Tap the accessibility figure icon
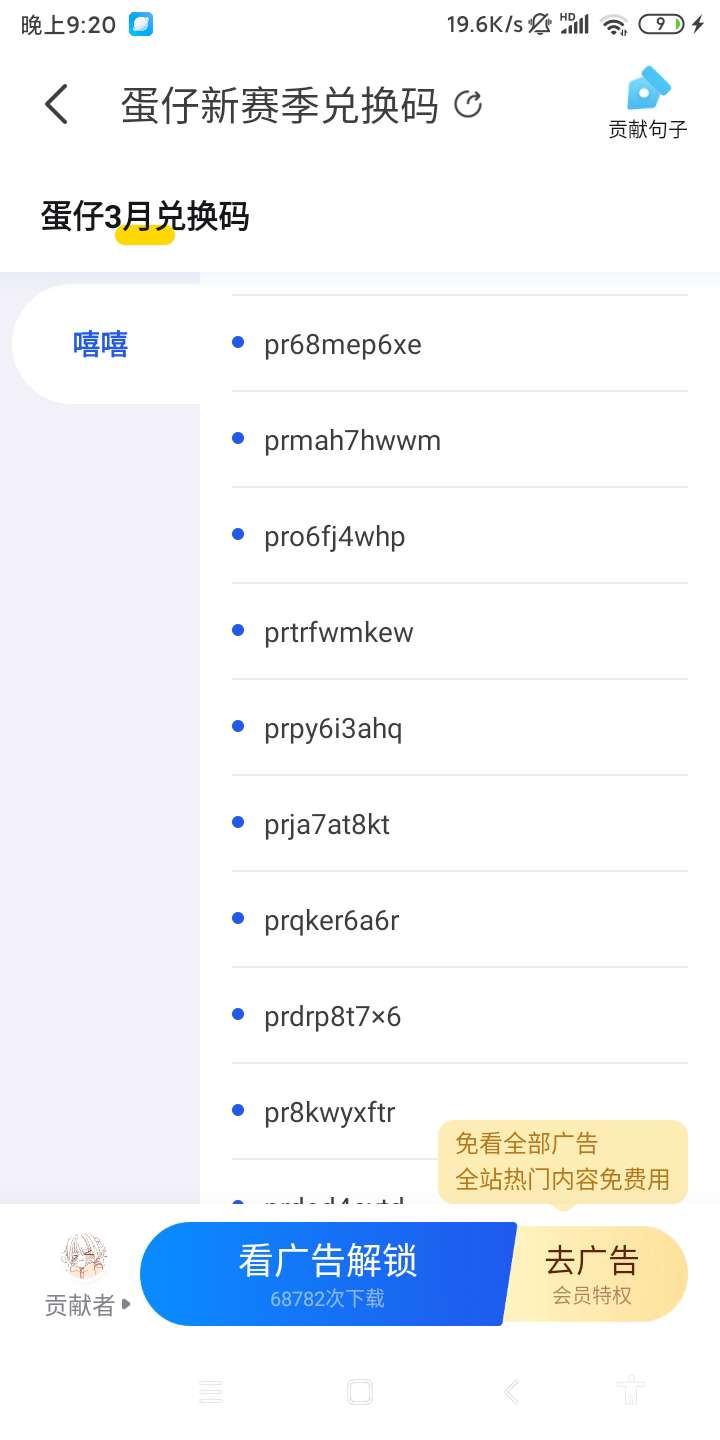The width and height of the screenshot is (720, 1440). [630, 1390]
